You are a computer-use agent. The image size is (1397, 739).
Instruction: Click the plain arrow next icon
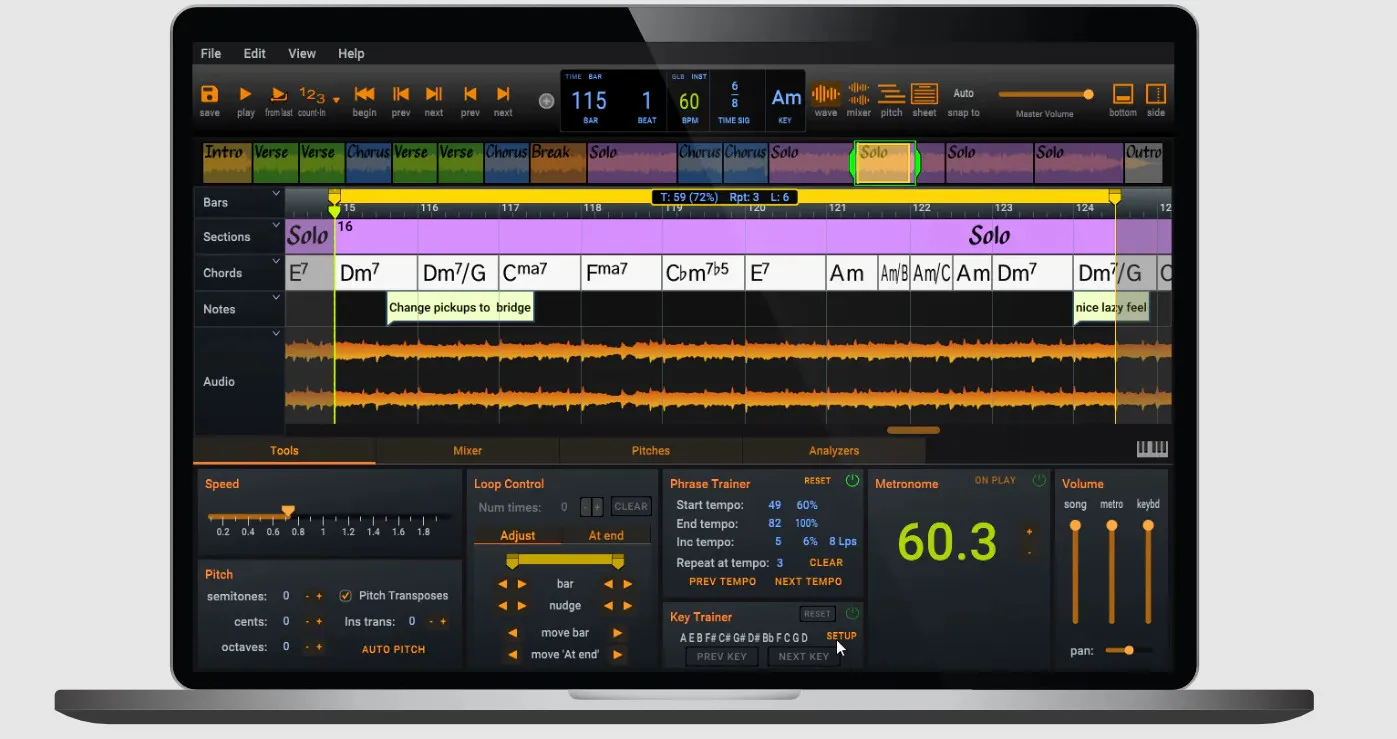[503, 94]
